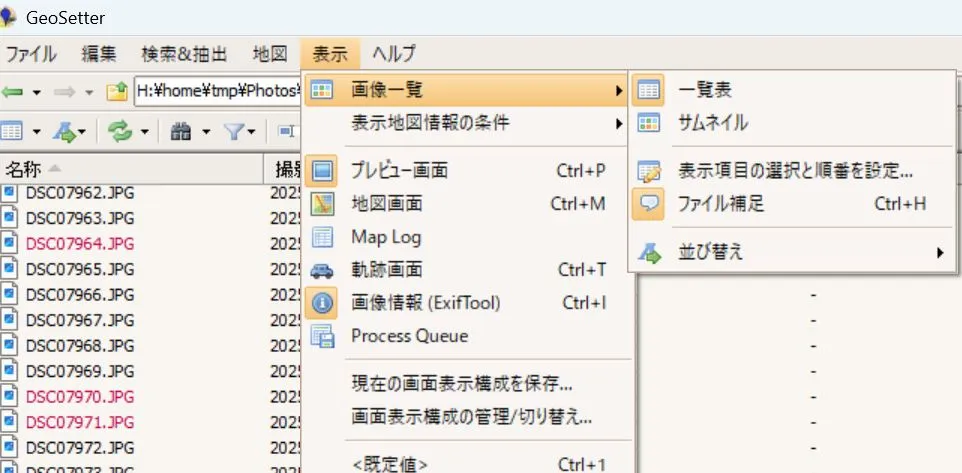Viewport: 962px width, 473px height.
Task: Toggle 画像情報 (ExifTool) panel
Action: pos(425,303)
